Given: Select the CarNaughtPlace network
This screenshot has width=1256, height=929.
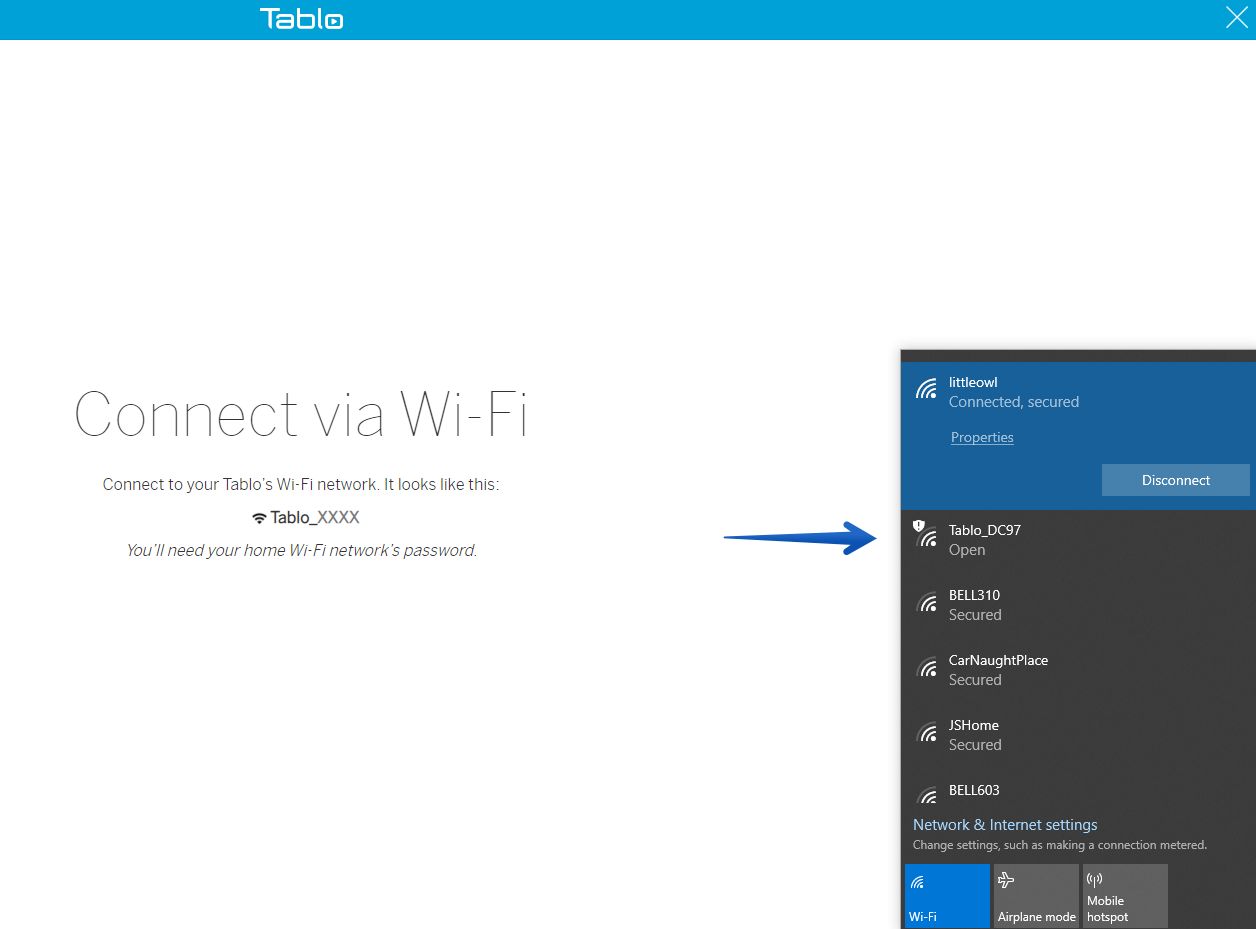Looking at the screenshot, I should (x=1078, y=670).
